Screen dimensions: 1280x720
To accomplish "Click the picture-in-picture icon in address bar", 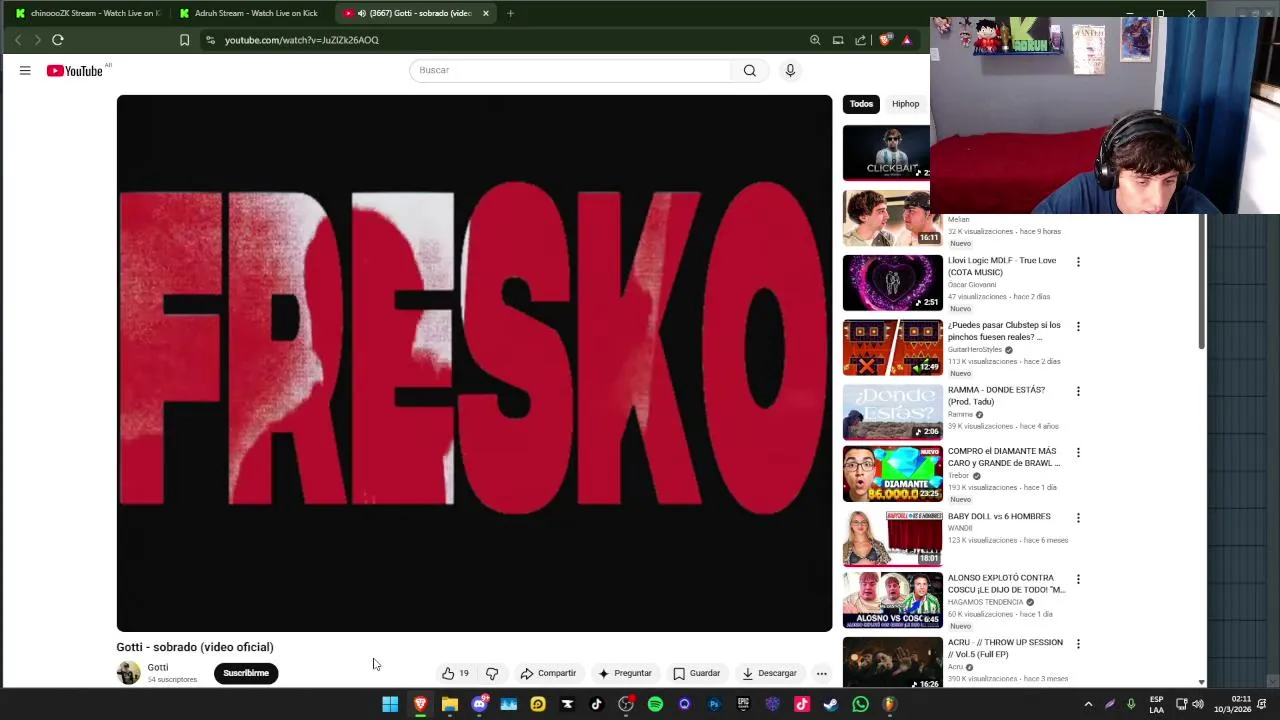I will (x=838, y=40).
